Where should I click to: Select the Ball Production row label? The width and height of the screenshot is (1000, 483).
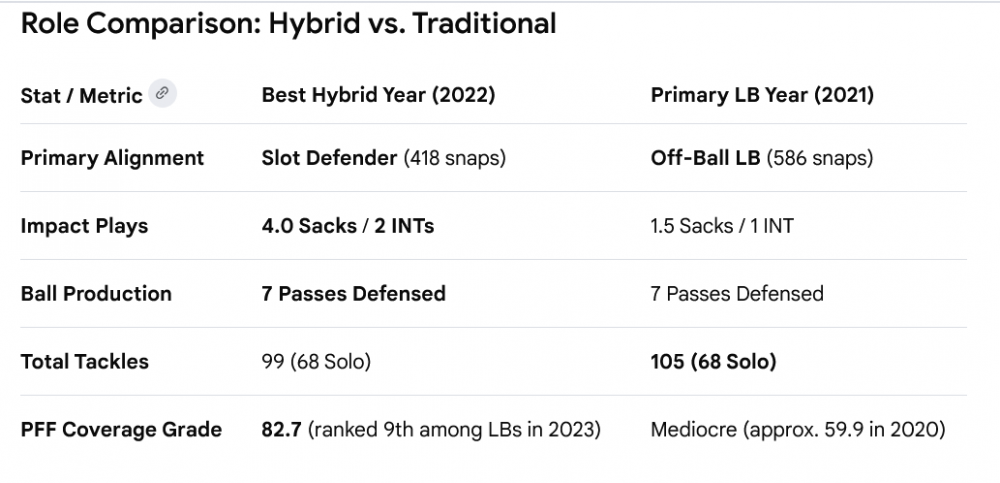click(96, 294)
